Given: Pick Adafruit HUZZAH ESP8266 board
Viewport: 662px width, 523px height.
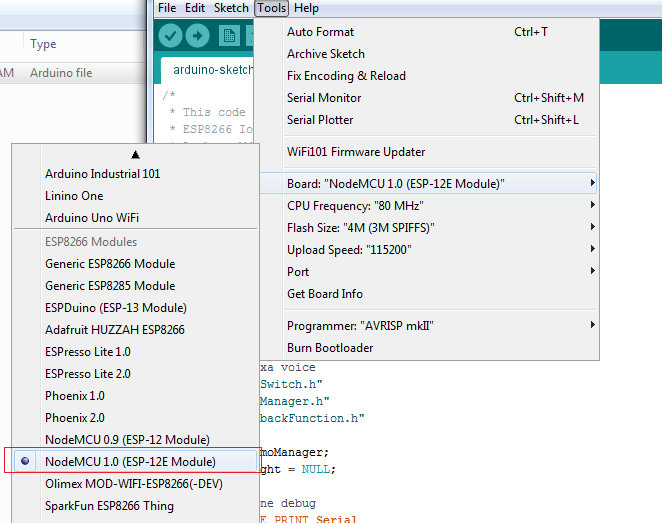Looking at the screenshot, I should 136,329.
